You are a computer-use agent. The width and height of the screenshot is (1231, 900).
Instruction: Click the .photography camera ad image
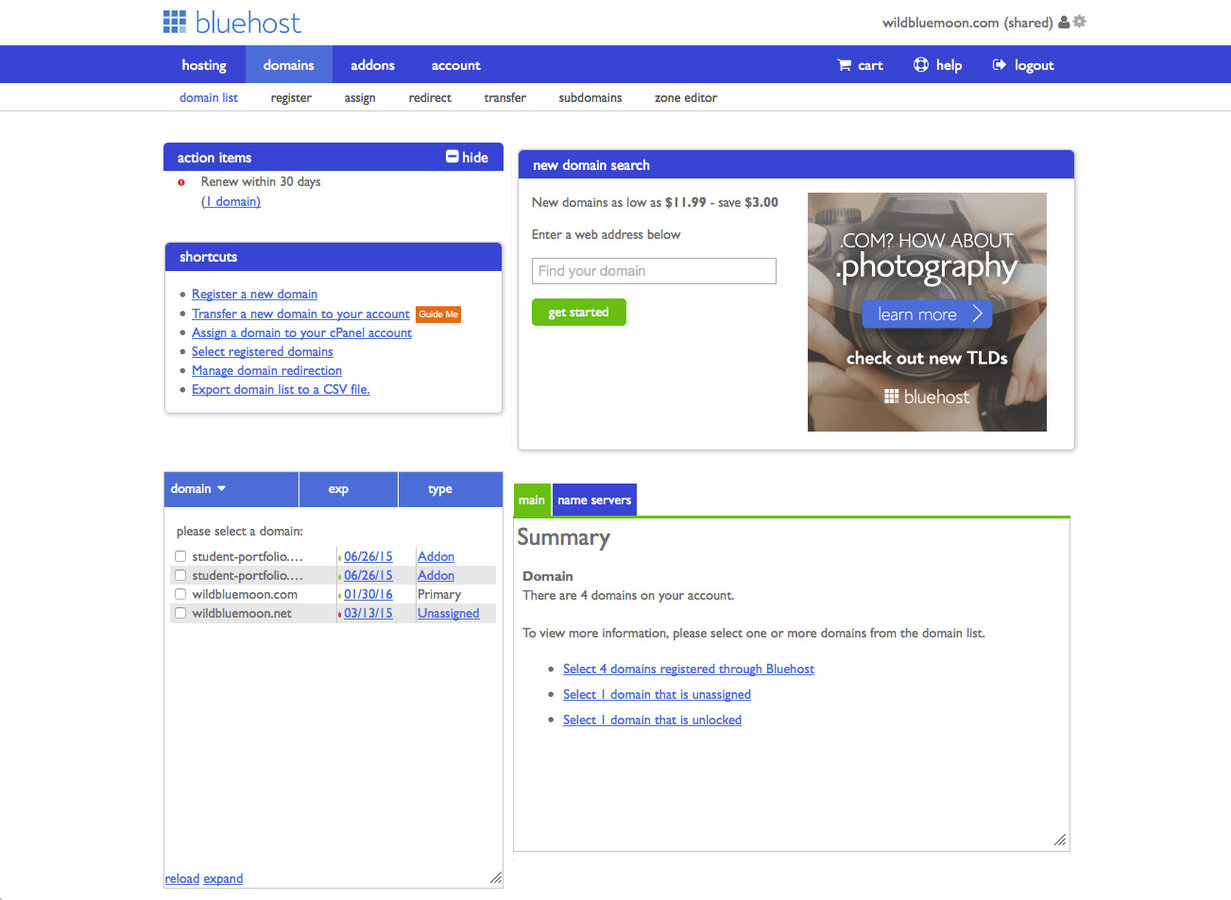927,312
